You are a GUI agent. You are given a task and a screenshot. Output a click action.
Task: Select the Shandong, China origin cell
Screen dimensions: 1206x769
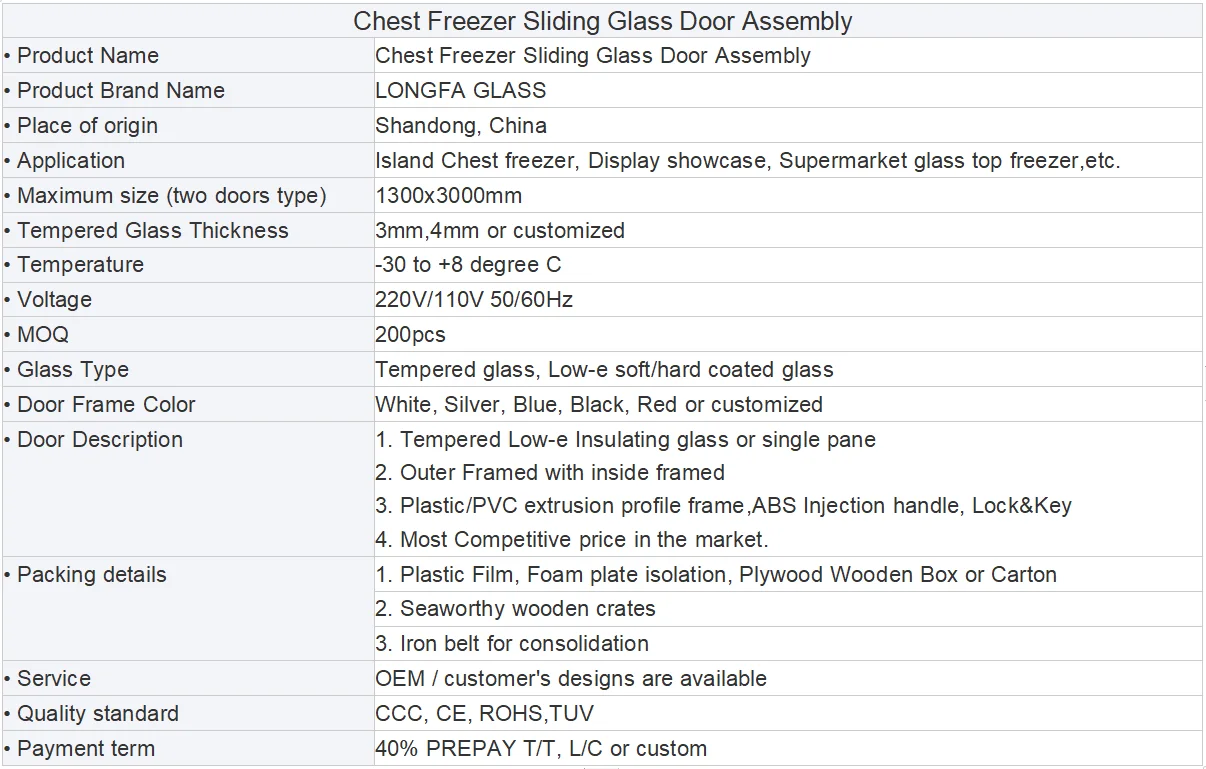pyautogui.click(x=461, y=125)
